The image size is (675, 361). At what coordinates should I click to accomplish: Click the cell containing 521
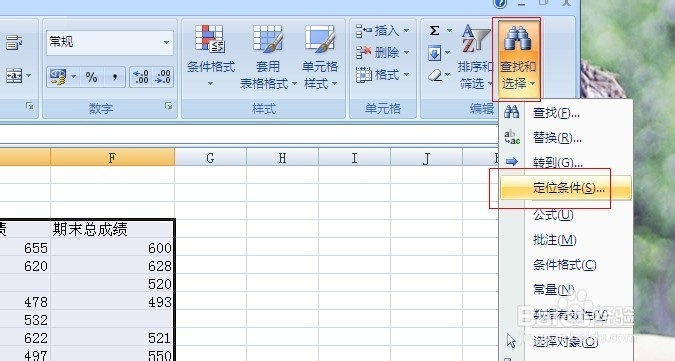pos(112,338)
